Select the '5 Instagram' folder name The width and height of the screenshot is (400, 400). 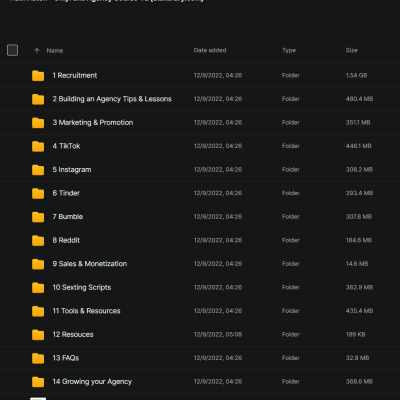(x=72, y=170)
